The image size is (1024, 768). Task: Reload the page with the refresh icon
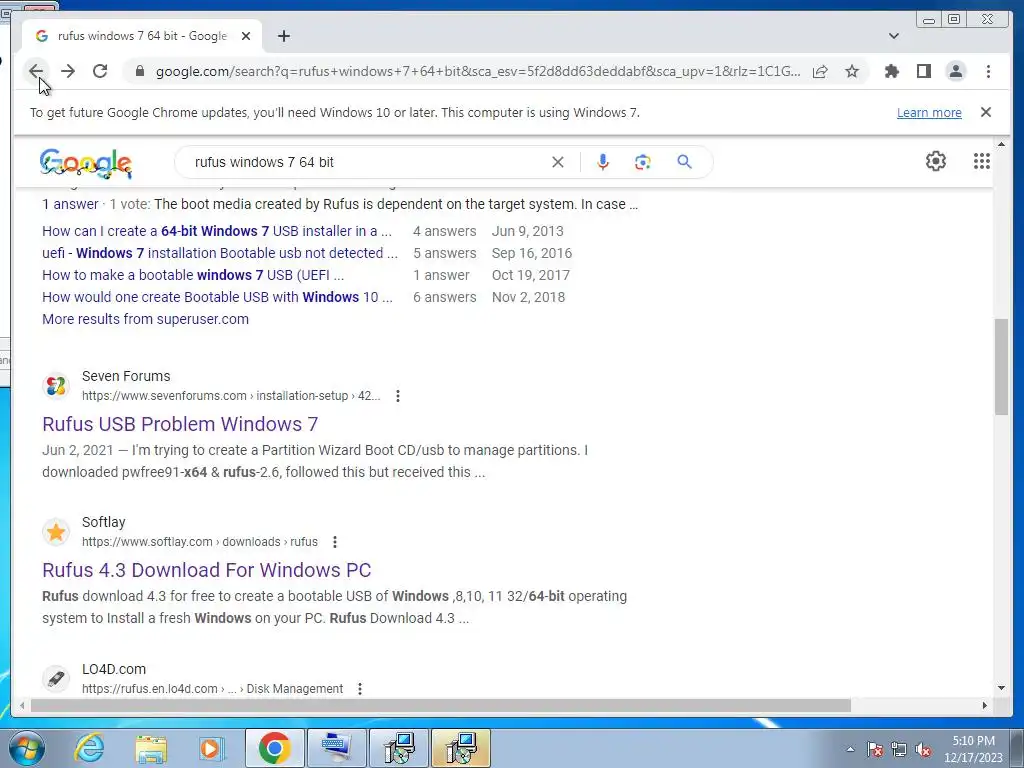(100, 71)
